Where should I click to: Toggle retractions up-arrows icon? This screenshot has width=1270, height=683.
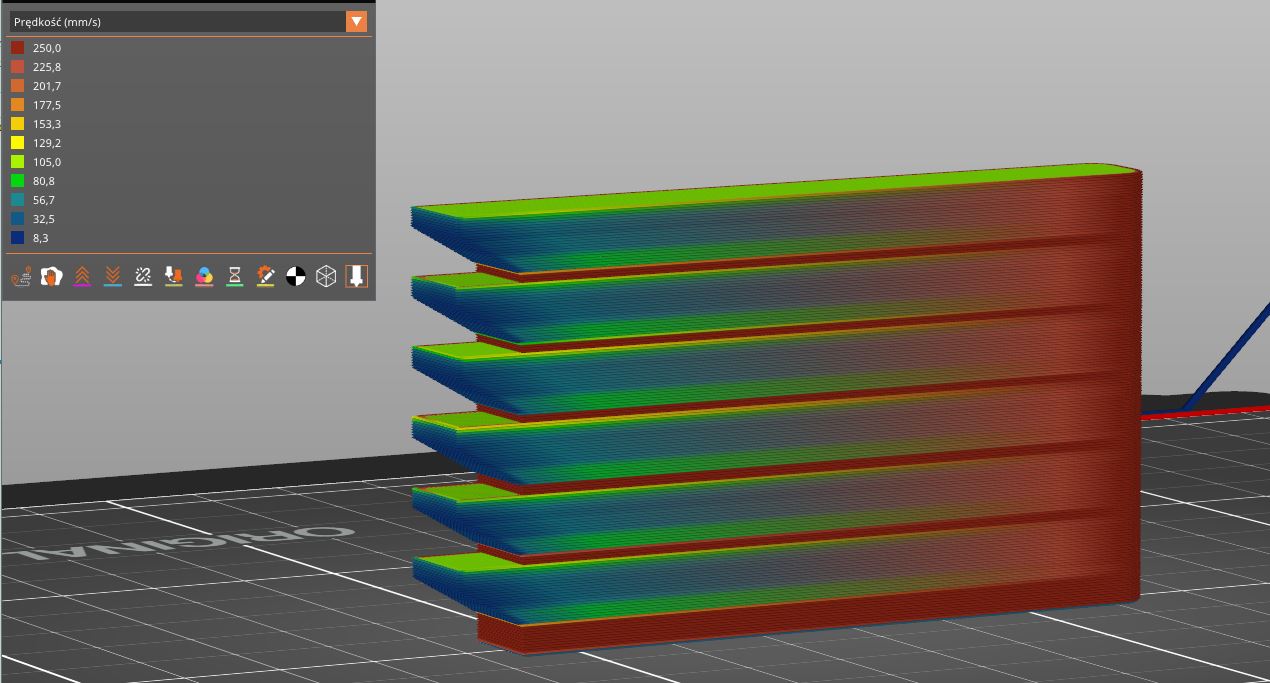pyautogui.click(x=82, y=277)
